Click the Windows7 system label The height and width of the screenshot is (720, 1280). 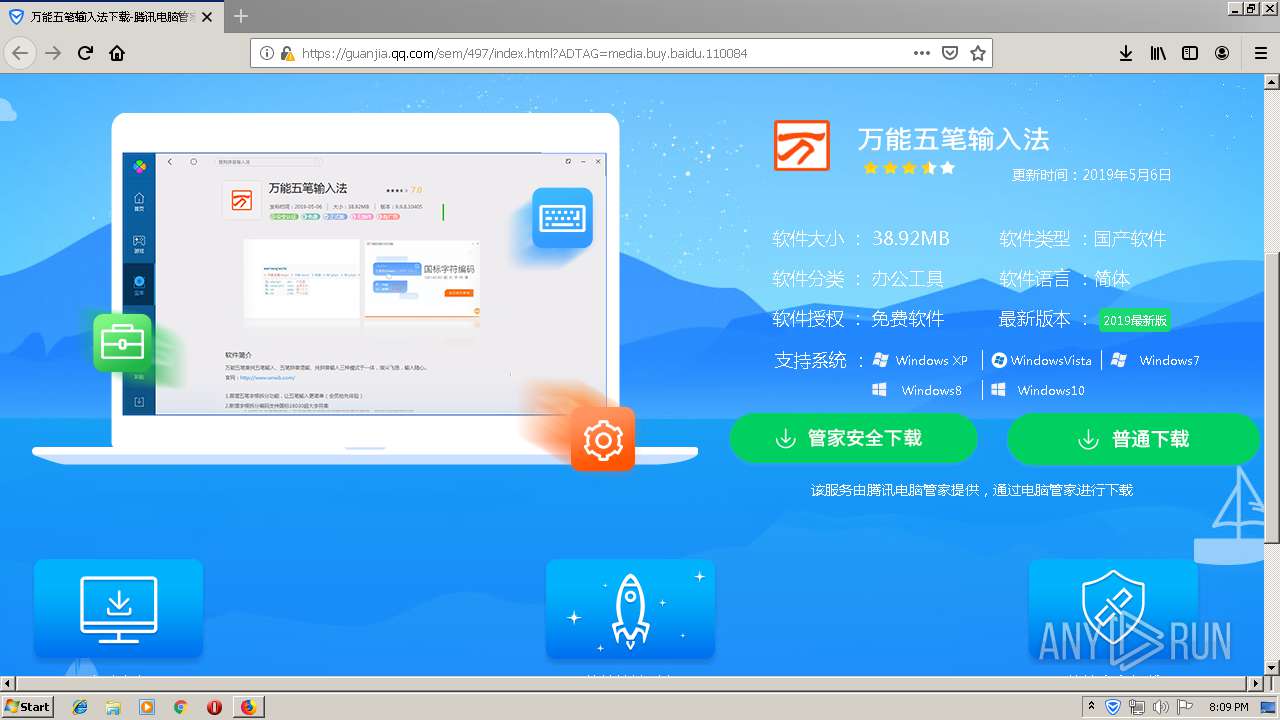1155,360
